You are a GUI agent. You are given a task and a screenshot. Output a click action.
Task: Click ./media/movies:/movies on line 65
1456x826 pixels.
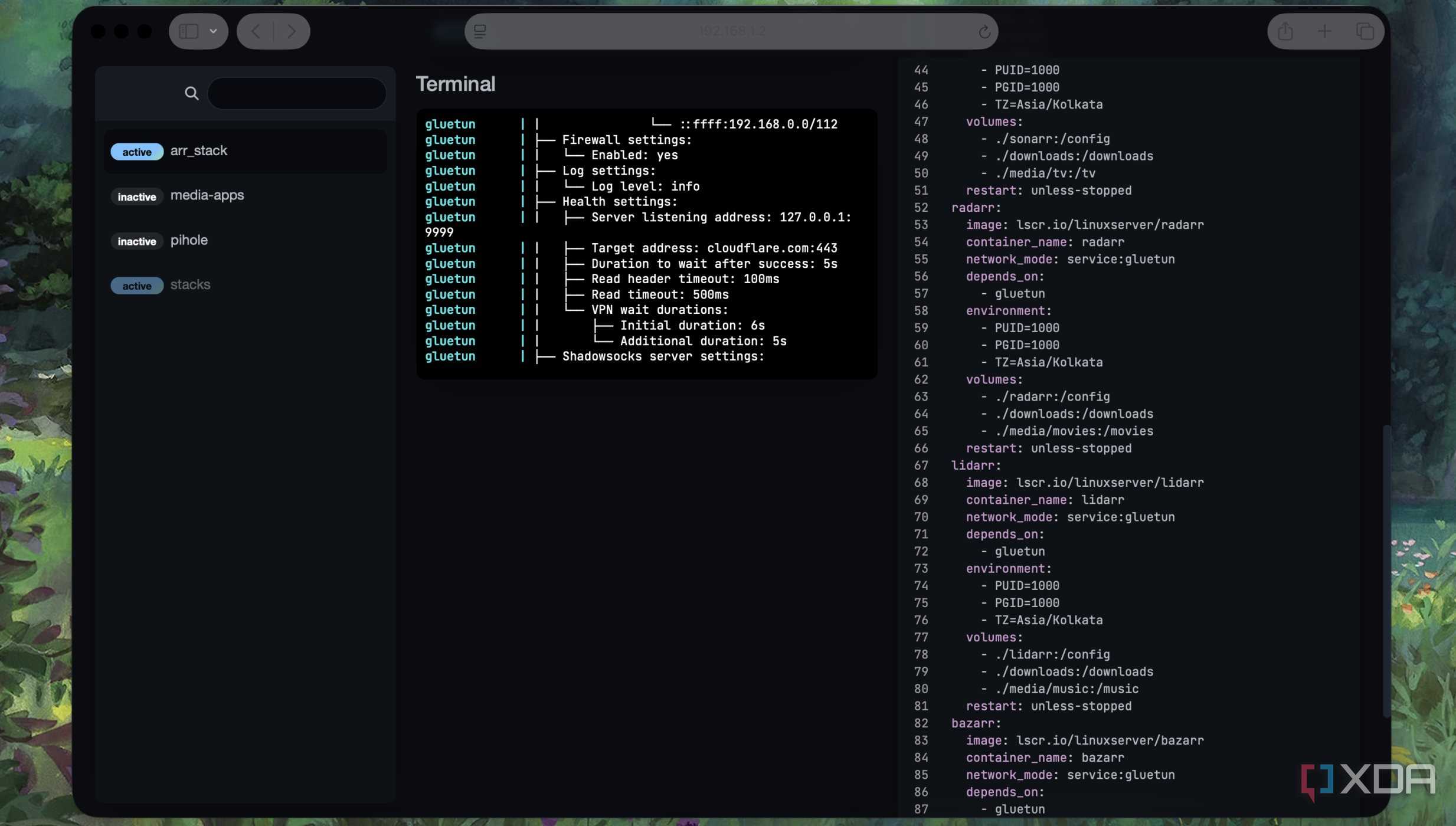[1074, 431]
